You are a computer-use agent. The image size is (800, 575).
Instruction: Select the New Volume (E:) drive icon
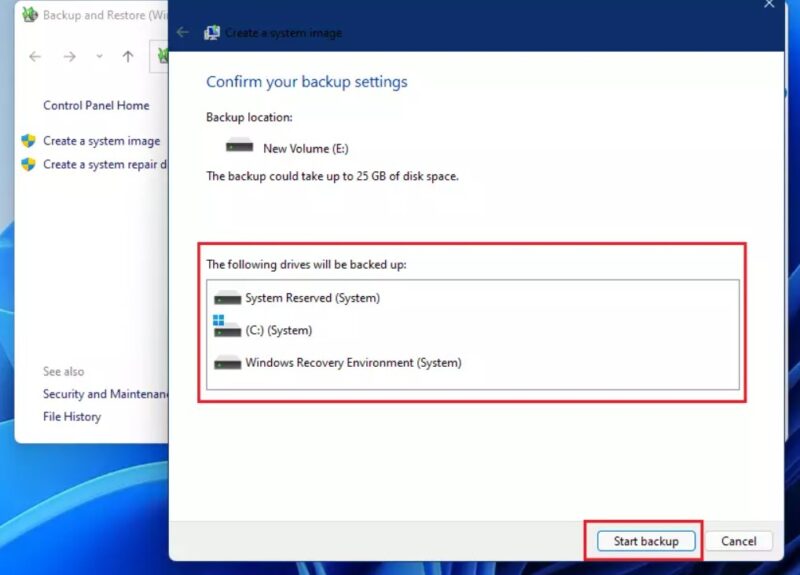pos(239,145)
